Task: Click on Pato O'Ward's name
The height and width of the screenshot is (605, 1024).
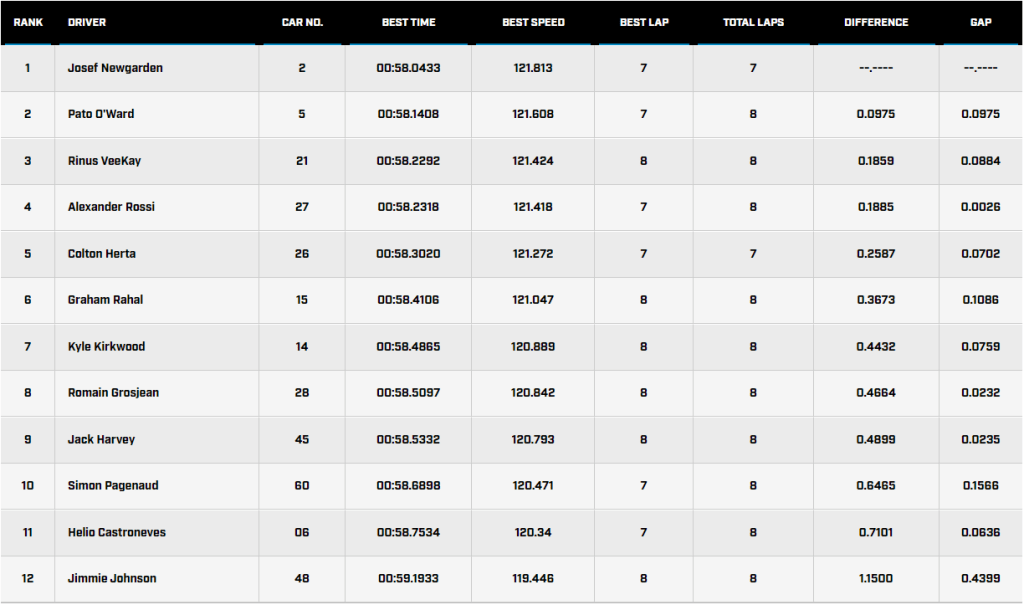Action: pos(101,114)
